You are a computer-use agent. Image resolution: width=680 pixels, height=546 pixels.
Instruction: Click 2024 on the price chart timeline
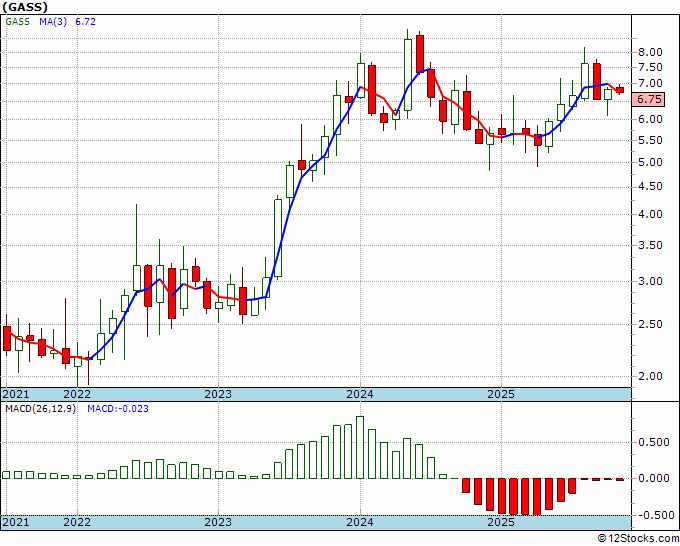360,394
